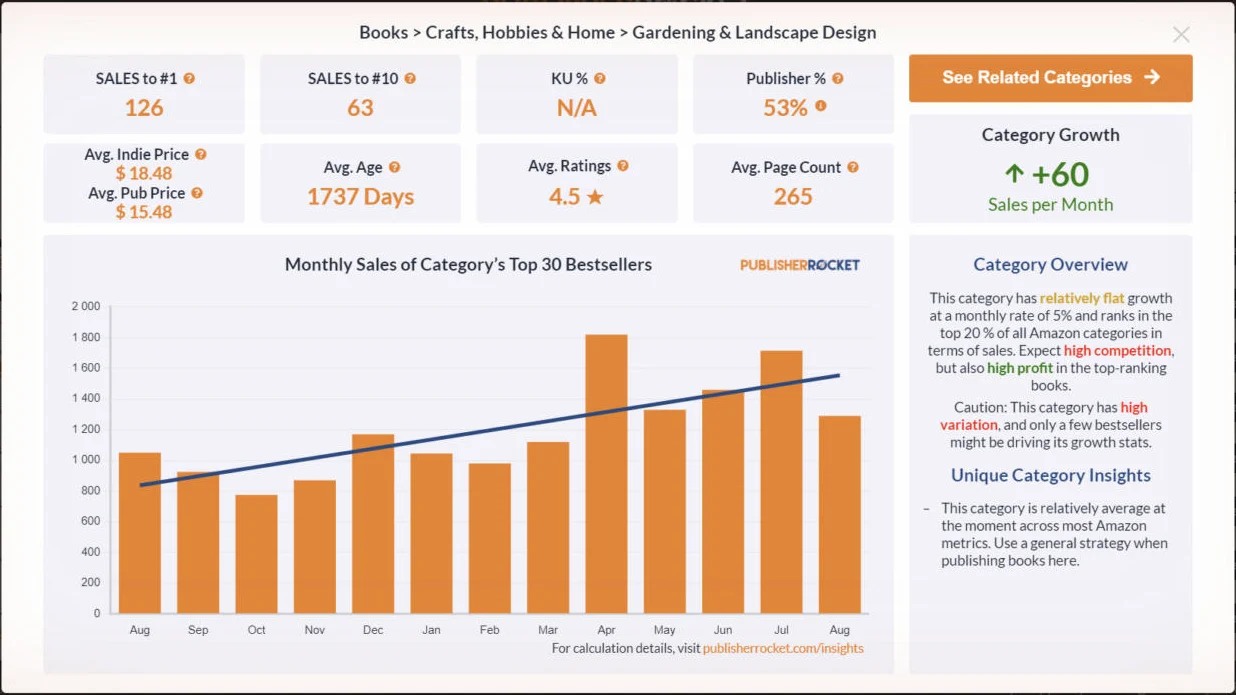Click the See Related Categories button
This screenshot has width=1236, height=695.
point(1050,78)
